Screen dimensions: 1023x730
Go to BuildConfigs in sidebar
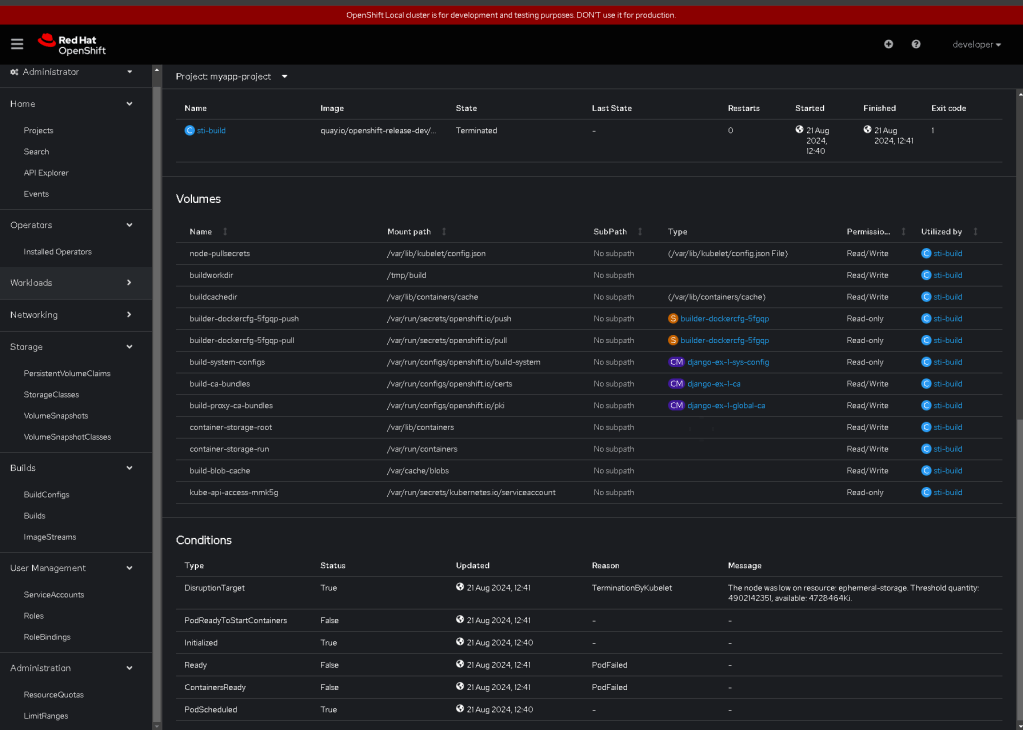(46, 494)
